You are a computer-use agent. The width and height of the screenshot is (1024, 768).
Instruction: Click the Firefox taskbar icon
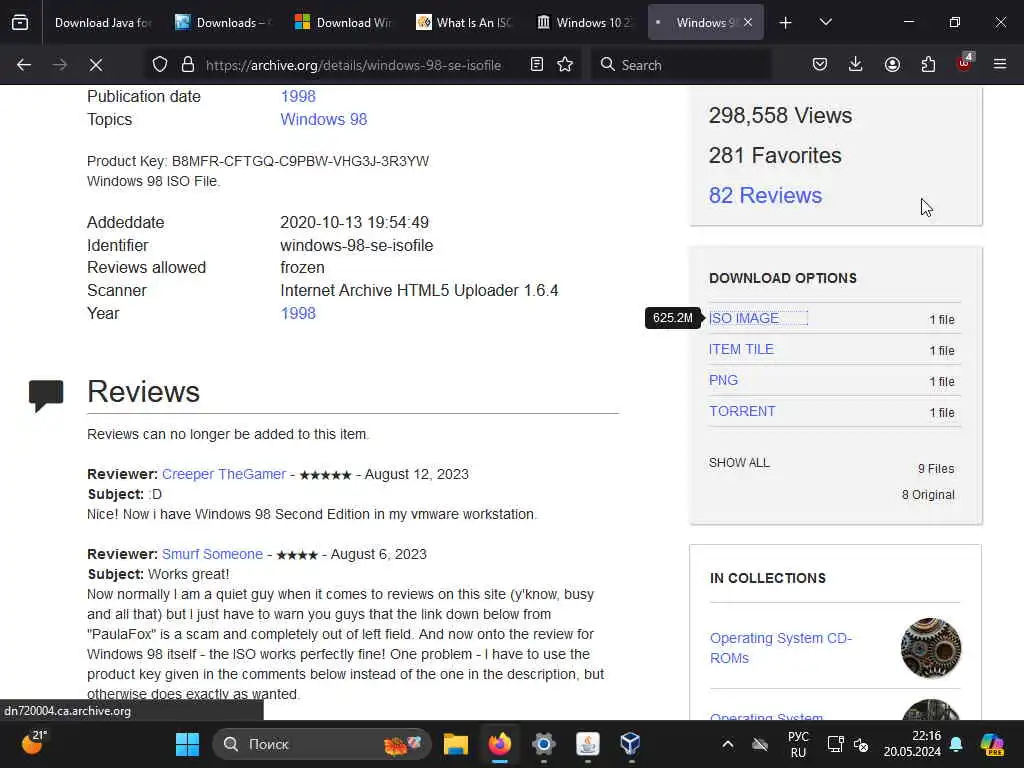(x=500, y=744)
